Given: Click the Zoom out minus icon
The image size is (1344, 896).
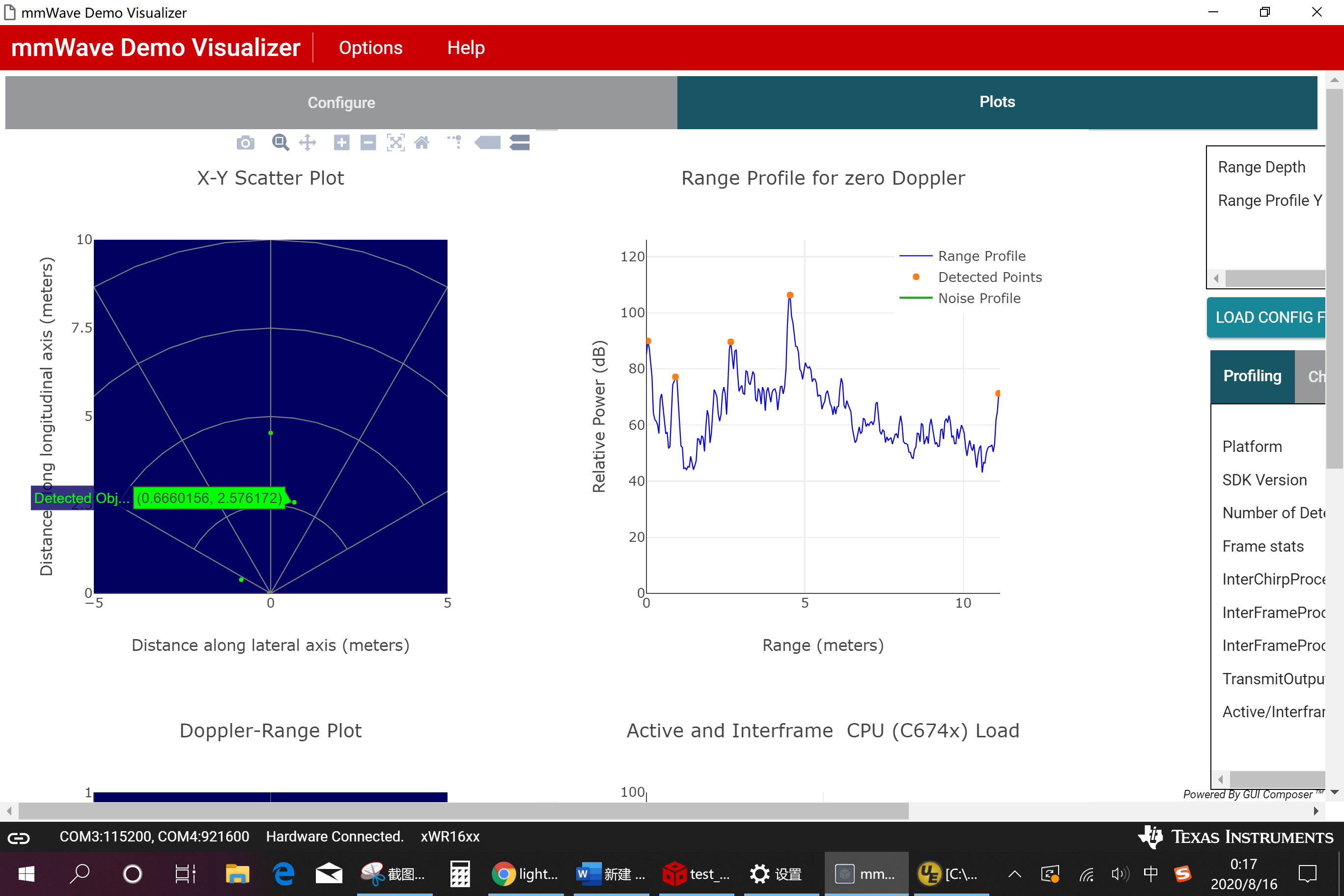Looking at the screenshot, I should point(368,142).
